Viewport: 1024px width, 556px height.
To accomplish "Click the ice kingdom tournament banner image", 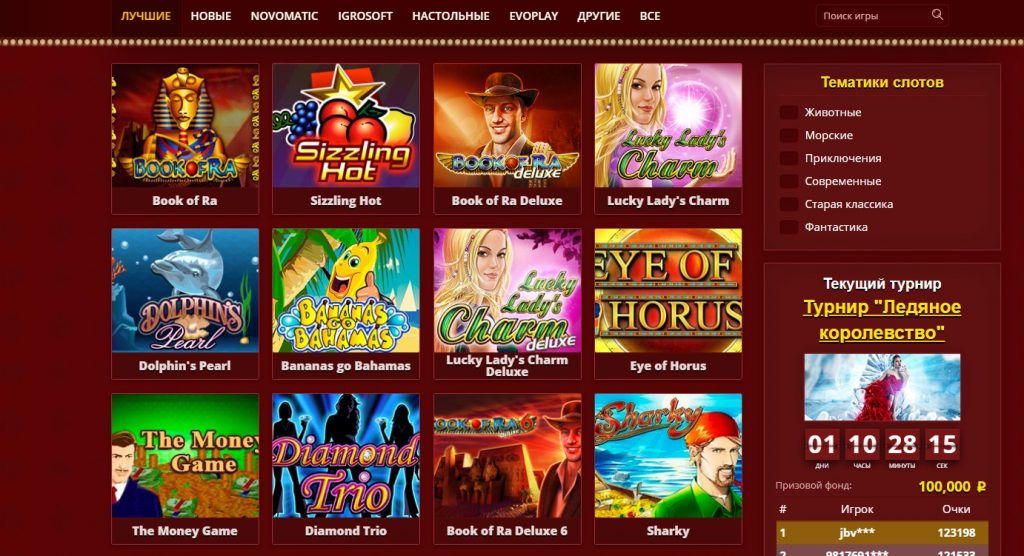I will [x=882, y=387].
